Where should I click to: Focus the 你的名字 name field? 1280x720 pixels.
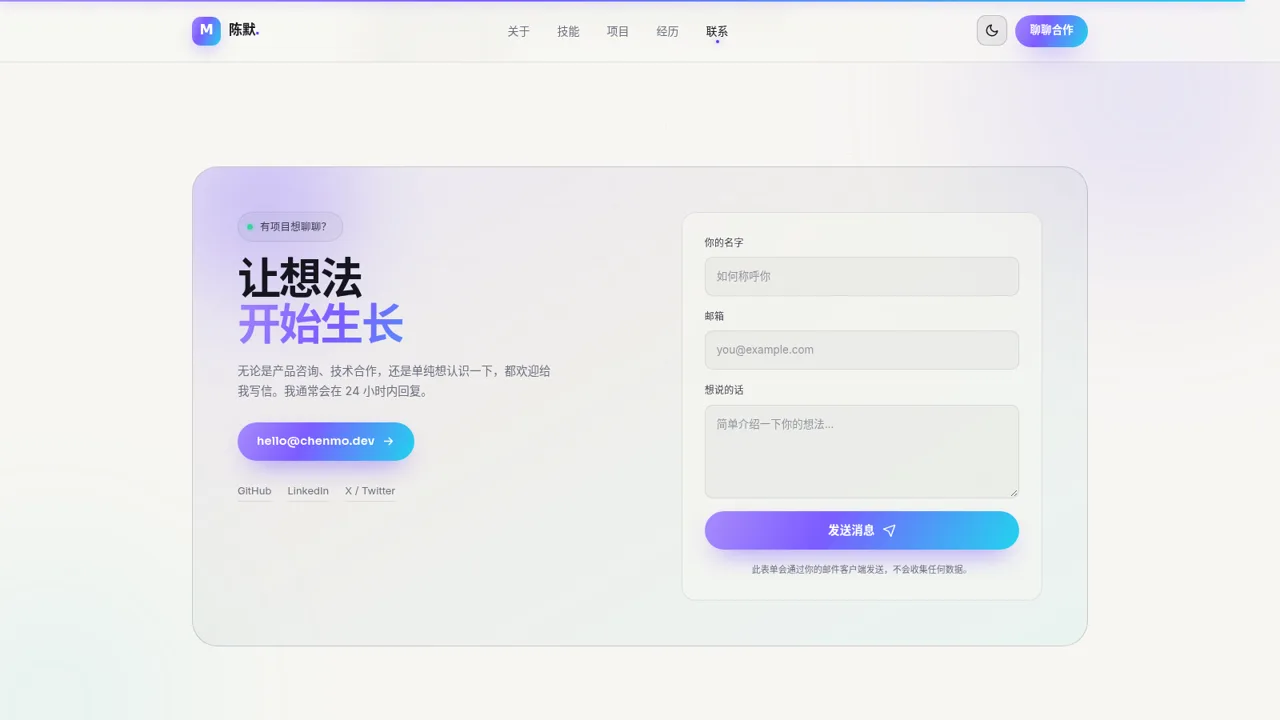(x=862, y=276)
